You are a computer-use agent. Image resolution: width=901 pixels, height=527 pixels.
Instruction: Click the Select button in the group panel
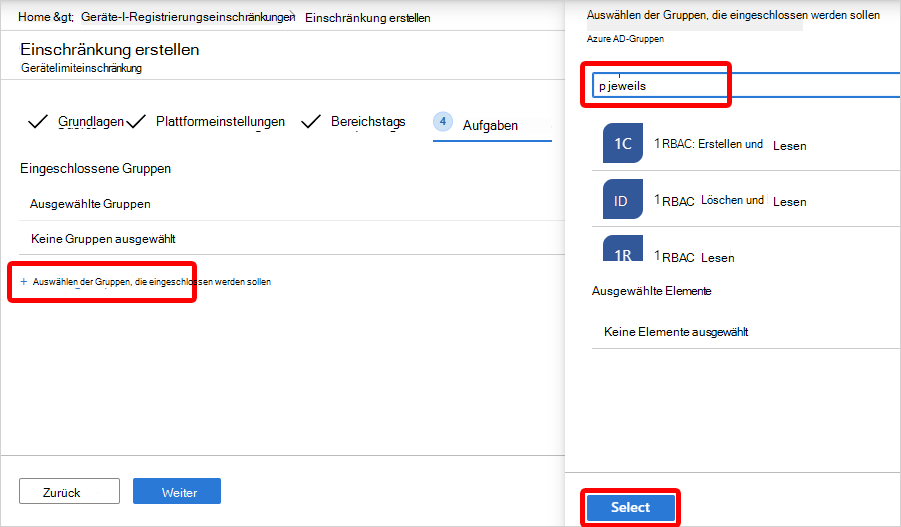[x=630, y=507]
